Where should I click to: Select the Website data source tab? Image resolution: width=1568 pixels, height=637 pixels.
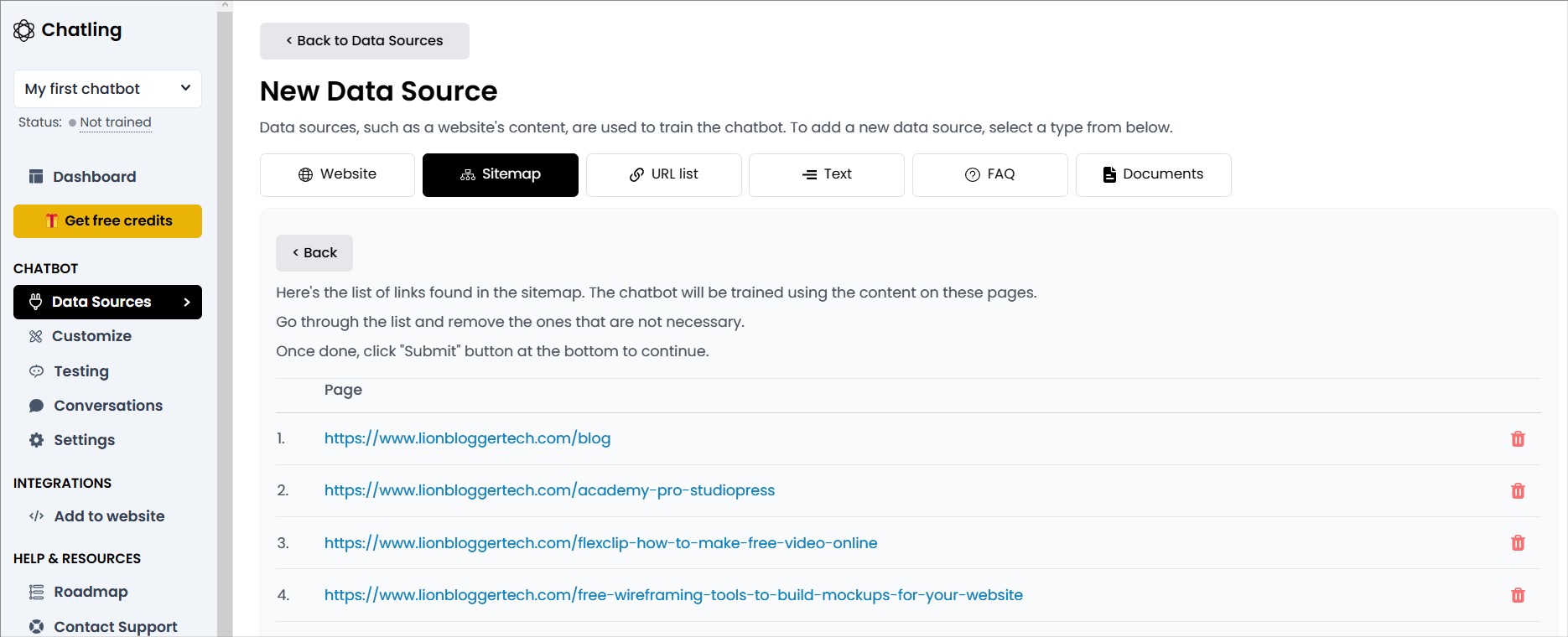click(337, 174)
